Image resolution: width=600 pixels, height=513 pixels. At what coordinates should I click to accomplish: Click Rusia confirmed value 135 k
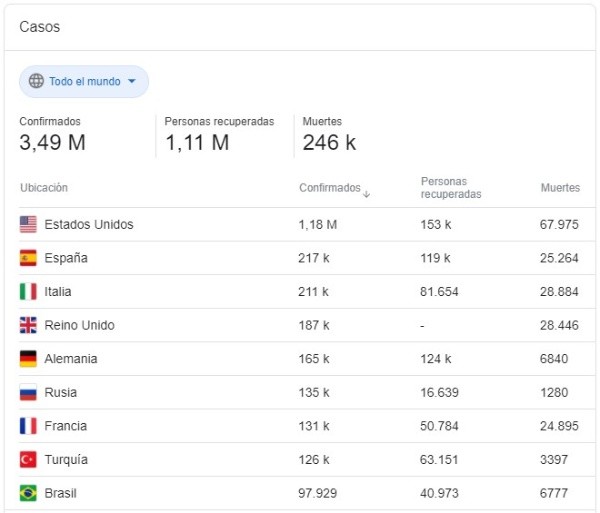pos(314,392)
